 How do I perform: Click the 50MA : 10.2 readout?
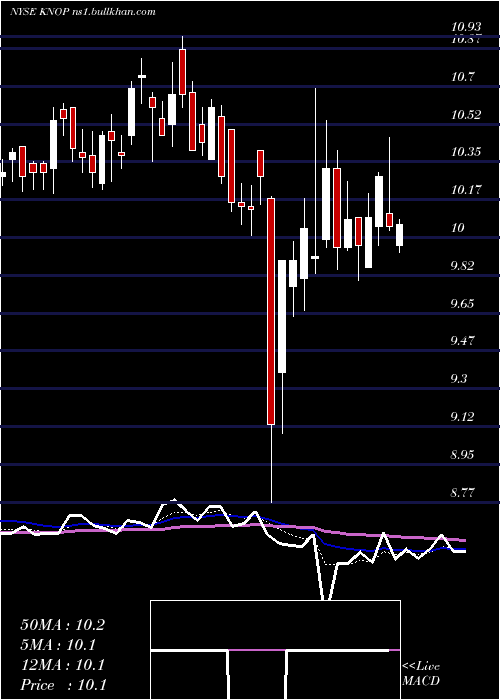[x=62, y=625]
